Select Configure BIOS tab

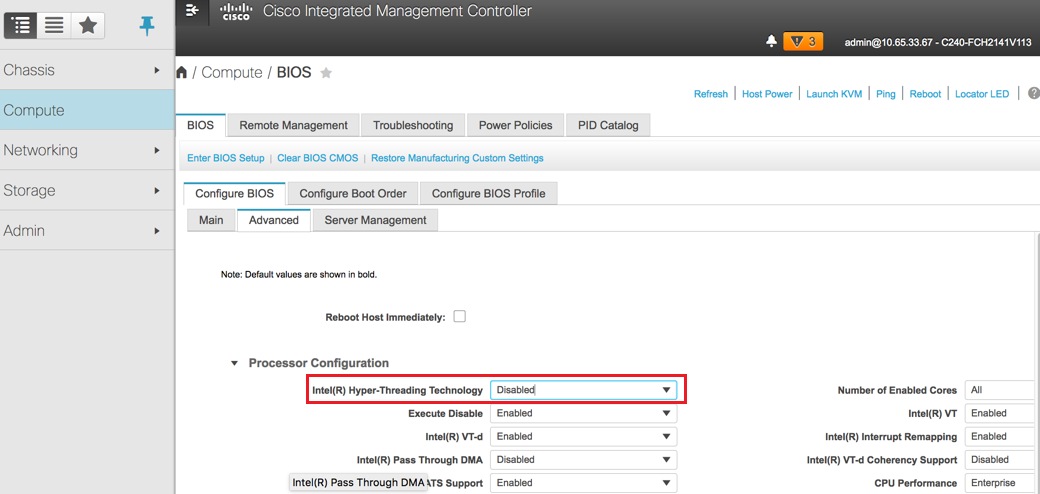(x=234, y=194)
